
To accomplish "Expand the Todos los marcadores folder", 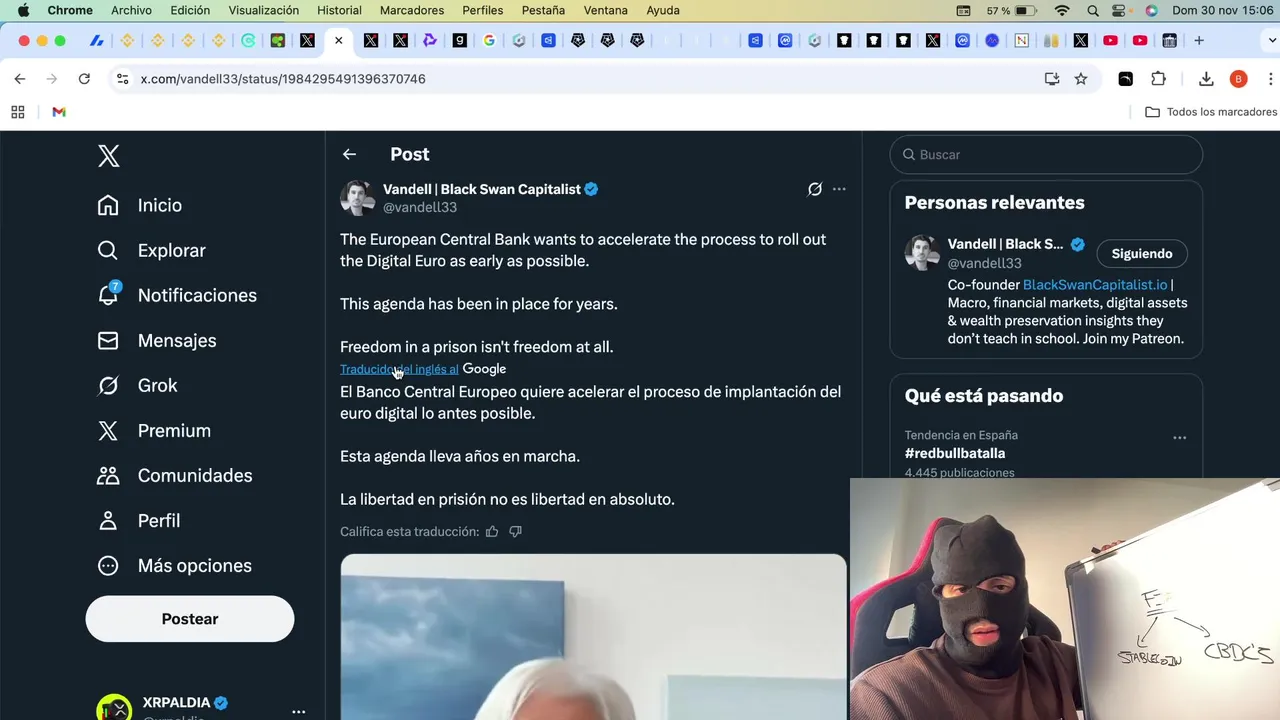I will [1211, 112].
